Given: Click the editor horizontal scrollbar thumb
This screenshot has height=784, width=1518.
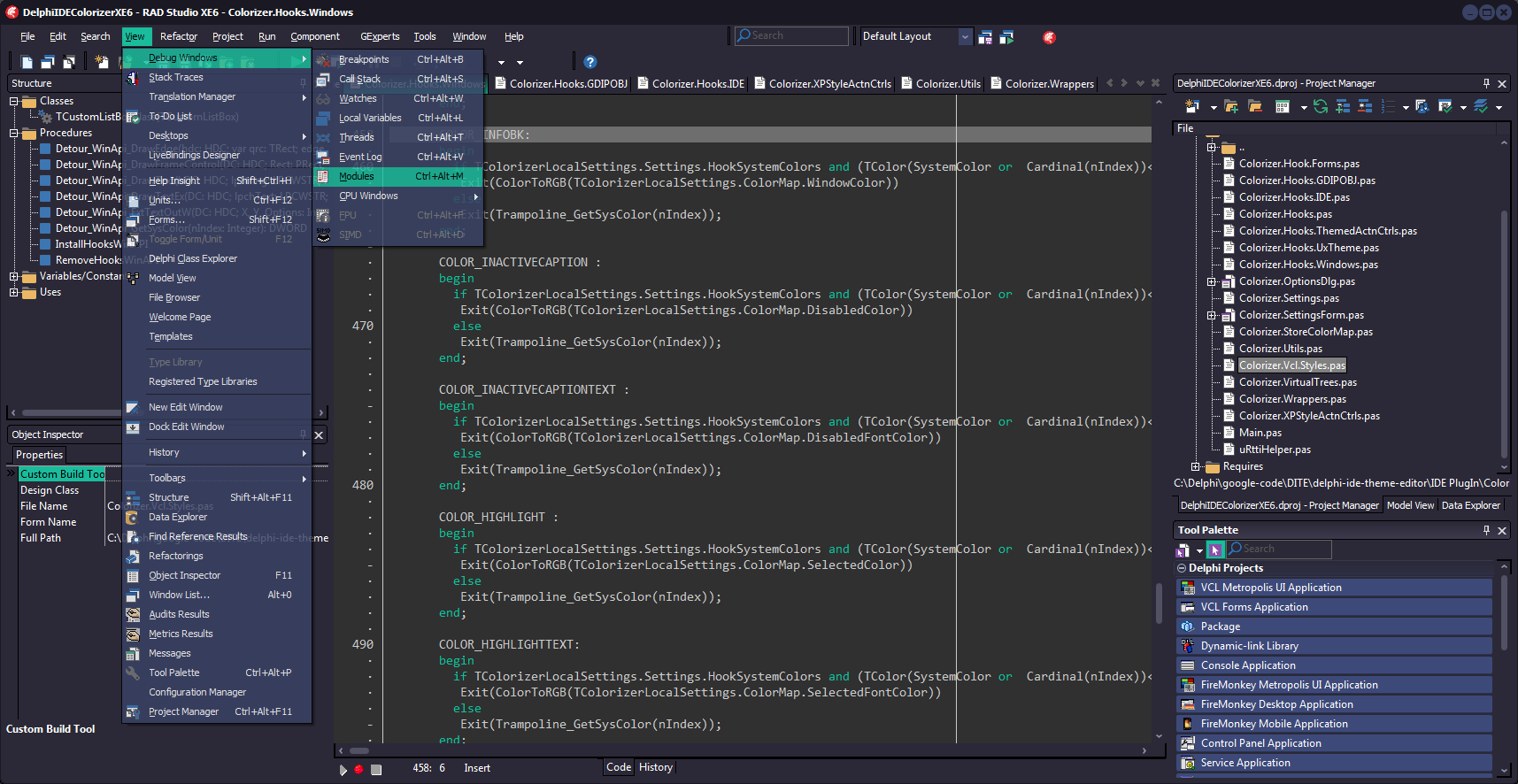Looking at the screenshot, I should pos(359,750).
